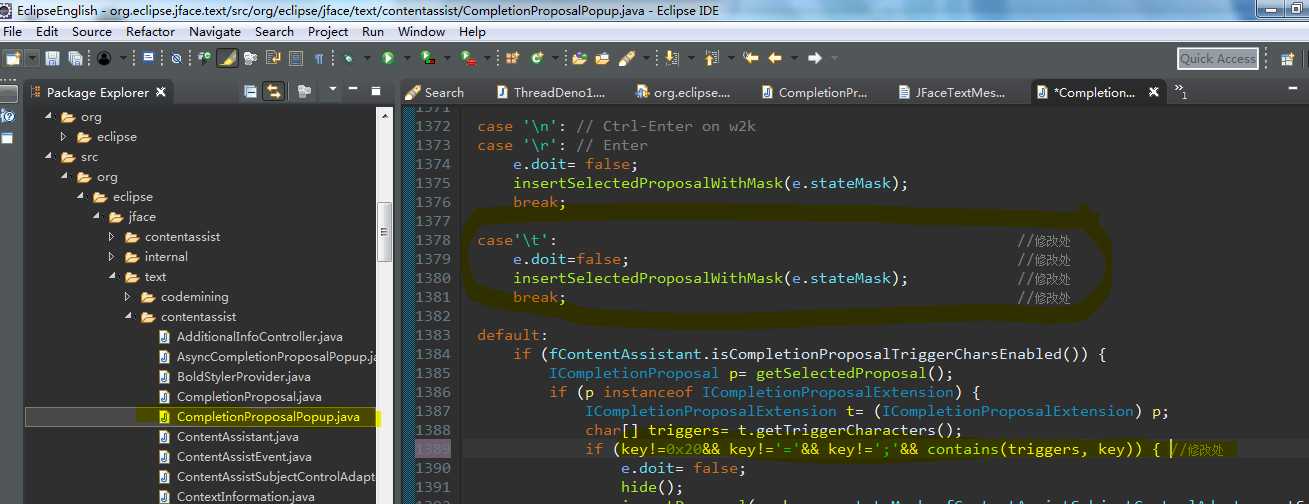Click the Quick Access search field
This screenshot has width=1309, height=504.
(x=1217, y=58)
